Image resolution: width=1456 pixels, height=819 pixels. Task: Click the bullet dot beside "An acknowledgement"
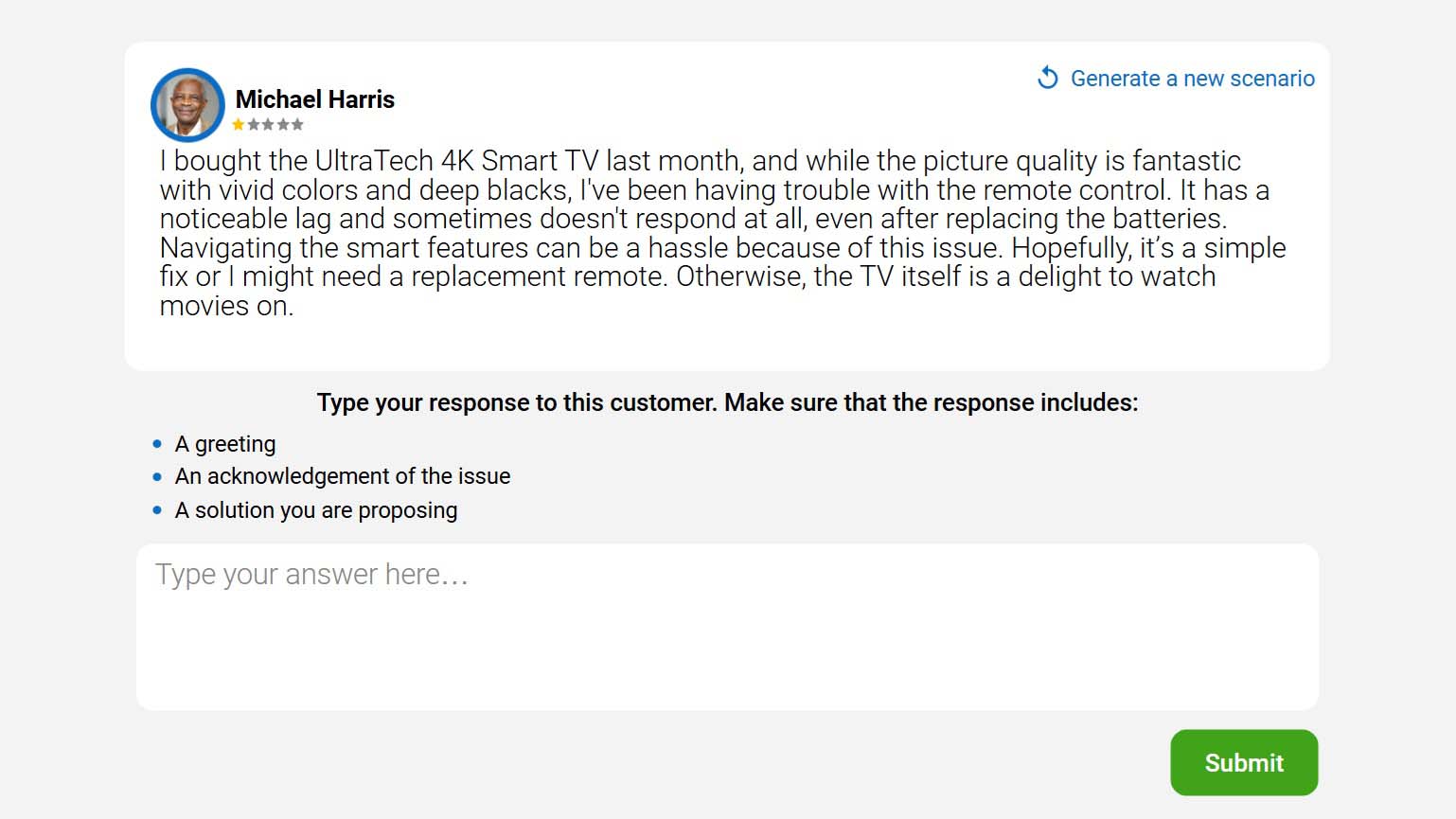pos(157,476)
